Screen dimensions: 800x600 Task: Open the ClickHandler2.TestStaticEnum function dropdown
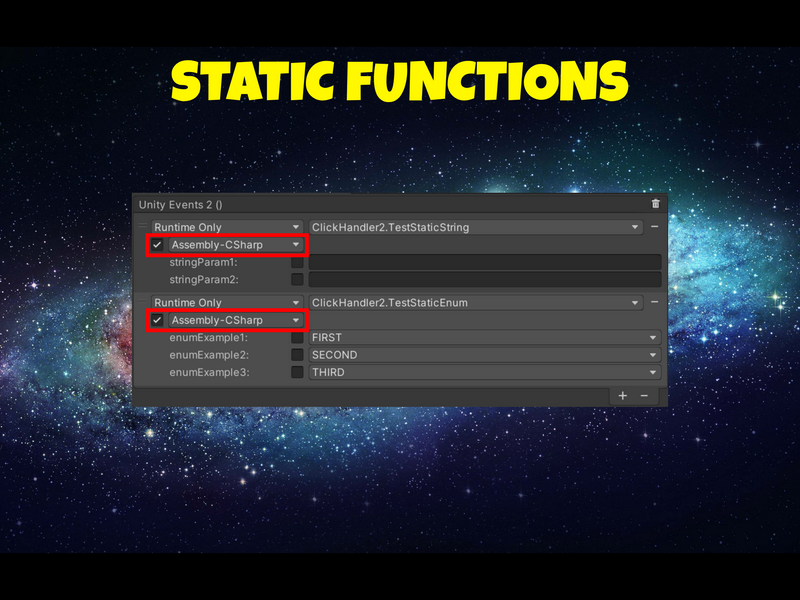pyautogui.click(x=475, y=303)
